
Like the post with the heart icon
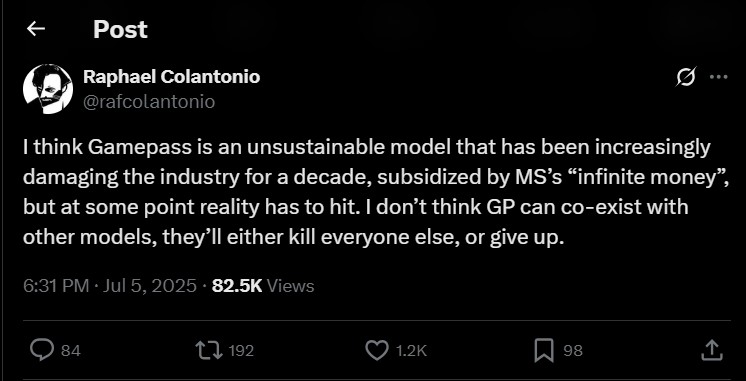click(376, 351)
